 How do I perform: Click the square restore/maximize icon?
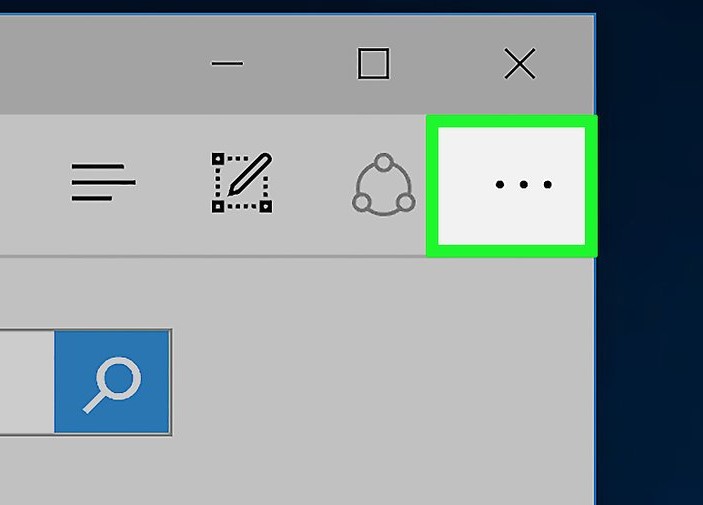click(373, 63)
